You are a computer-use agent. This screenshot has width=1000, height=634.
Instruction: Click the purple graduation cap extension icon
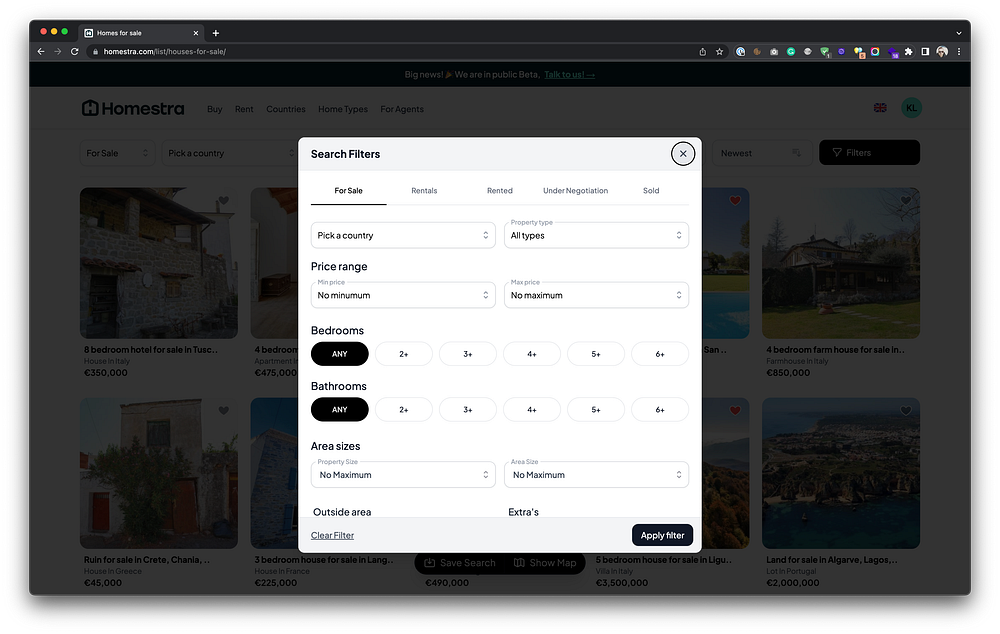coord(892,52)
